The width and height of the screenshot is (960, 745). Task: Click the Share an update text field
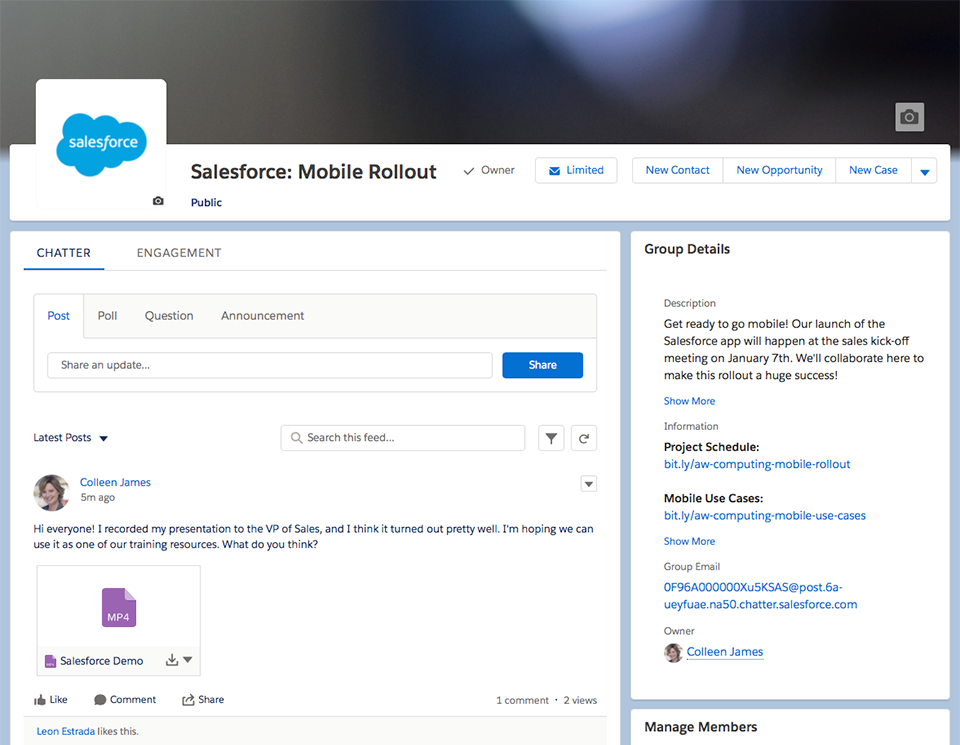(x=270, y=365)
